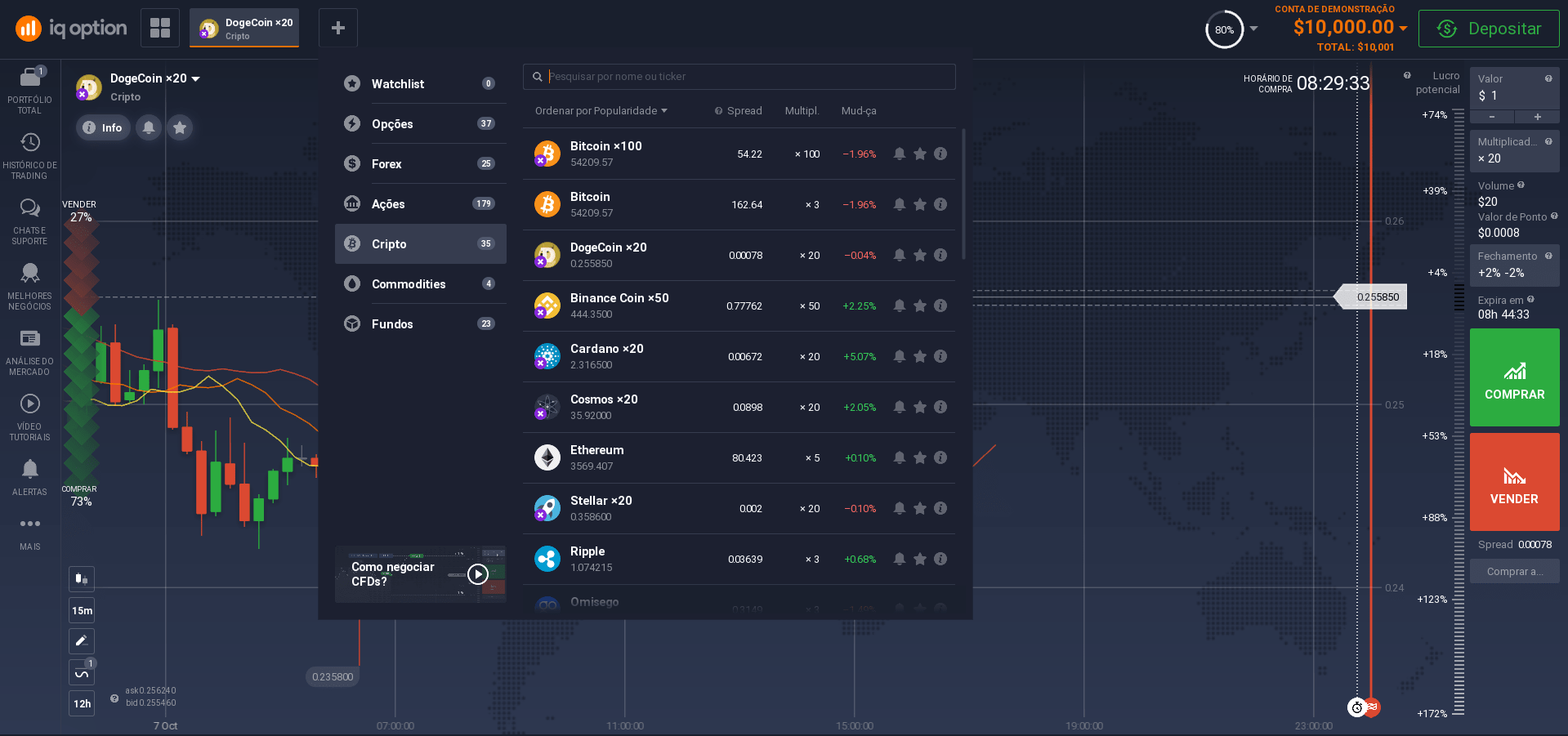Open Comprar a... pending order option
1568x736 pixels.
(1514, 571)
